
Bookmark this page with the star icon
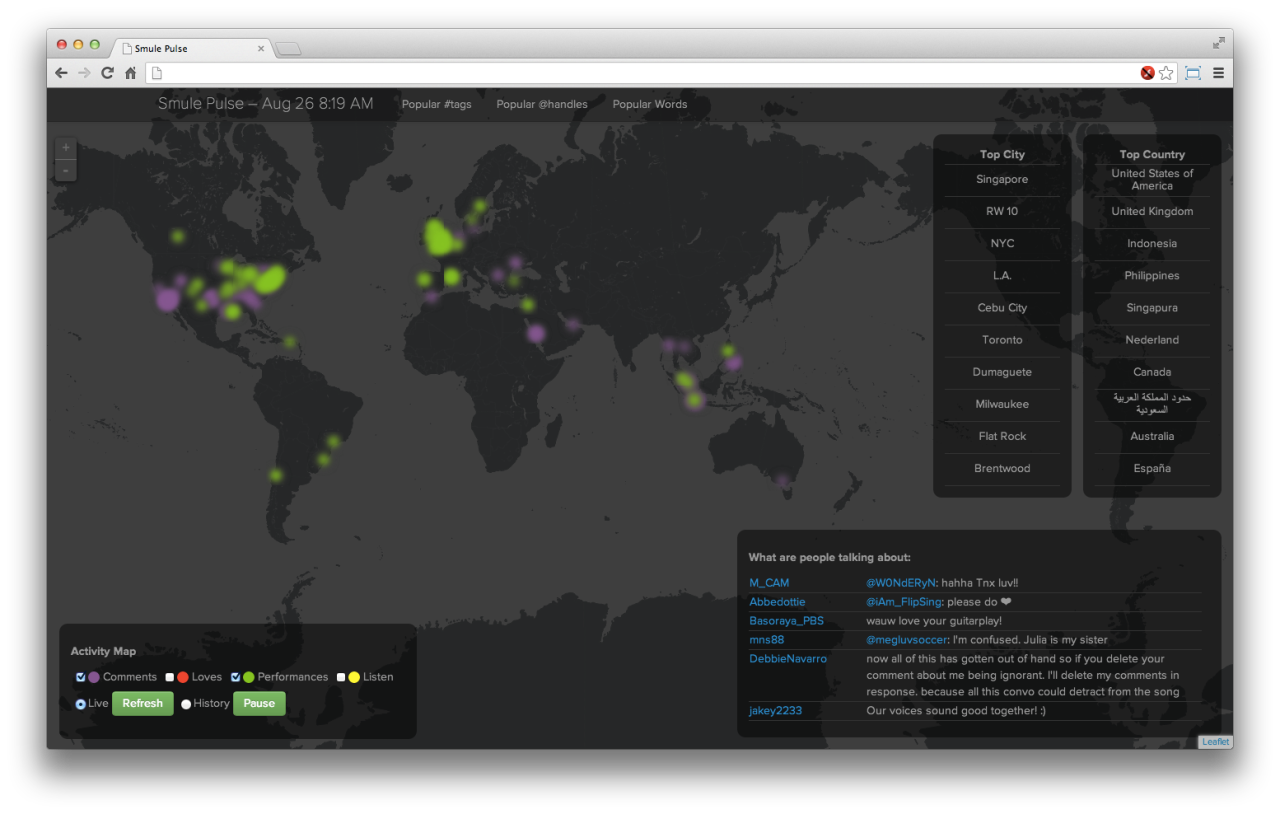coord(1166,73)
